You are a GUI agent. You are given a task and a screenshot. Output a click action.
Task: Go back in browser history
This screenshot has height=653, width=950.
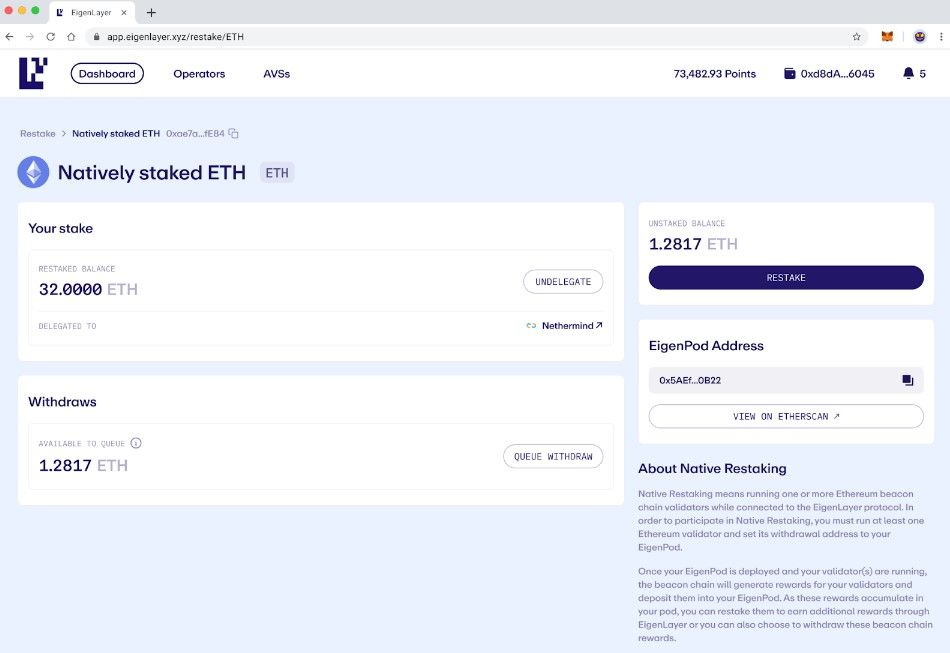pos(10,36)
